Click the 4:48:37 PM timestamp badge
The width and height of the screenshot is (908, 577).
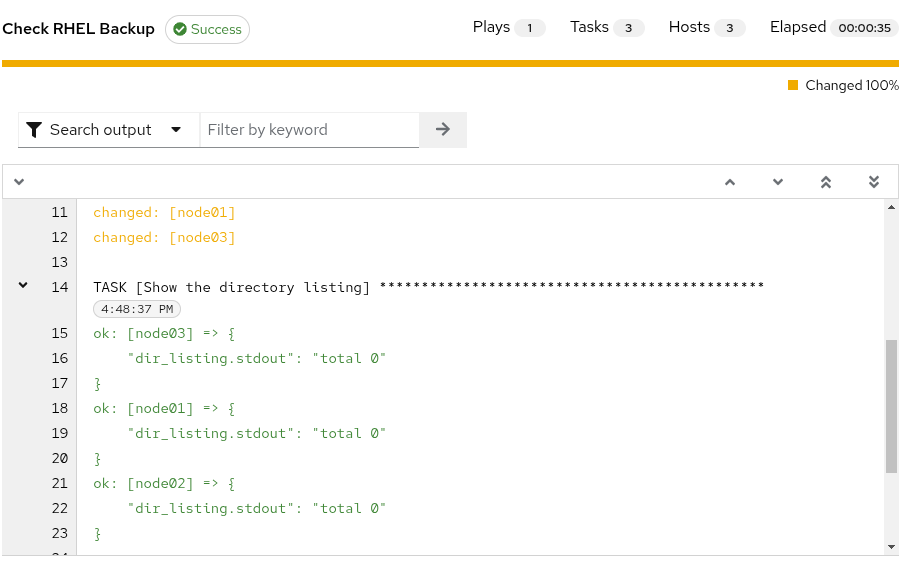(137, 309)
